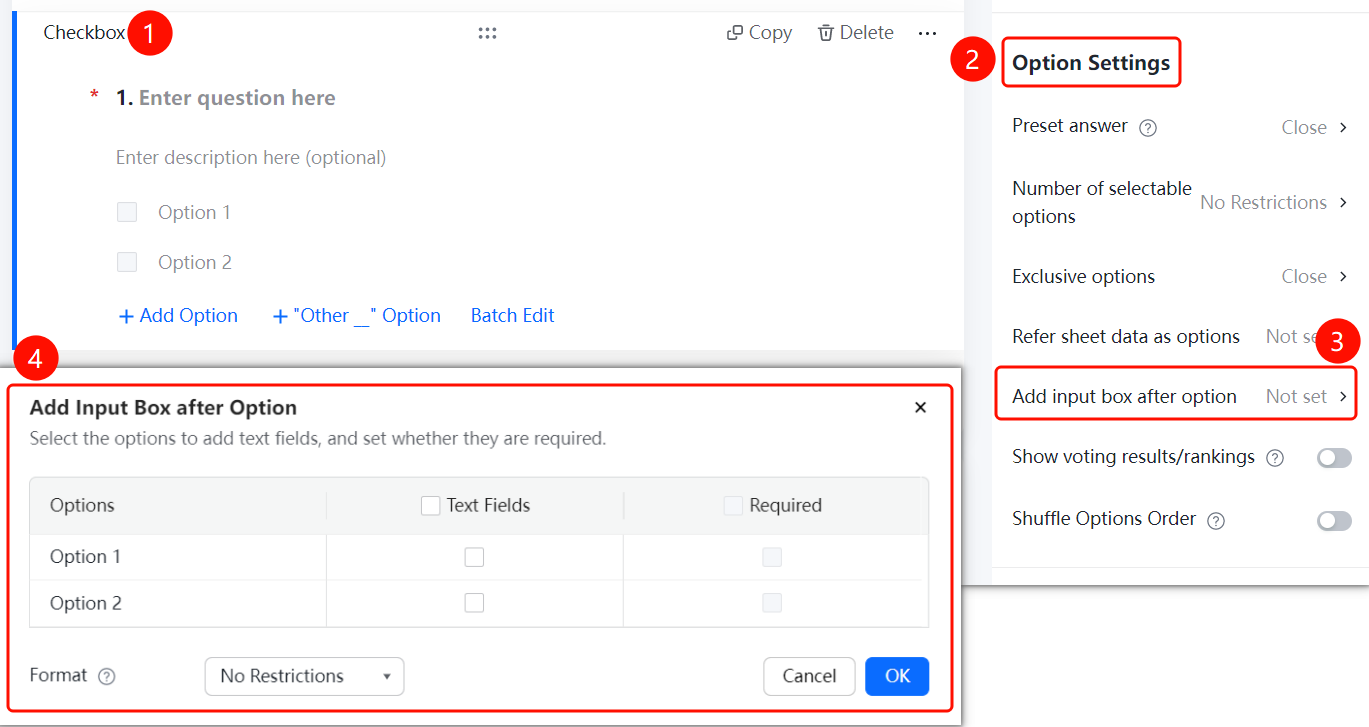This screenshot has height=727, width=1369.
Task: Confirm dialog with OK button
Action: tap(897, 676)
